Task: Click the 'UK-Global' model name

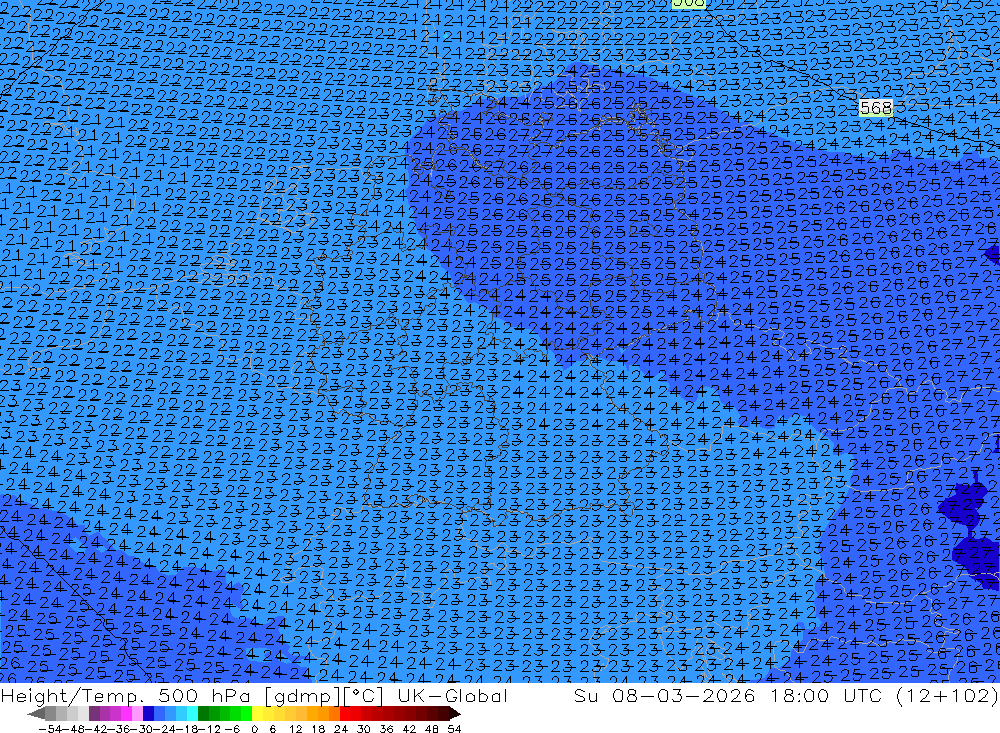Action: [x=452, y=696]
